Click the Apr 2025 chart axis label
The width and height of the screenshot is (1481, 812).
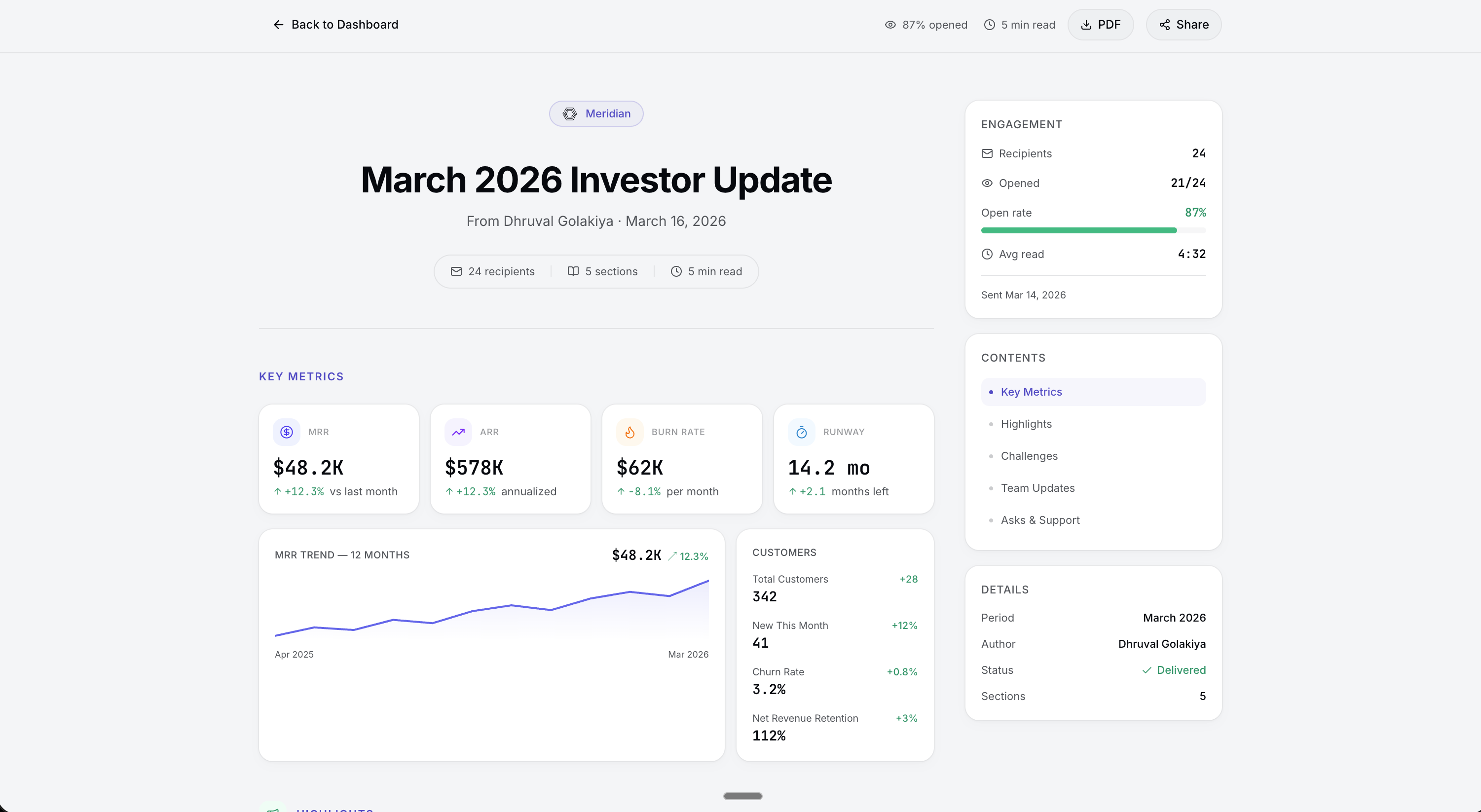click(295, 655)
